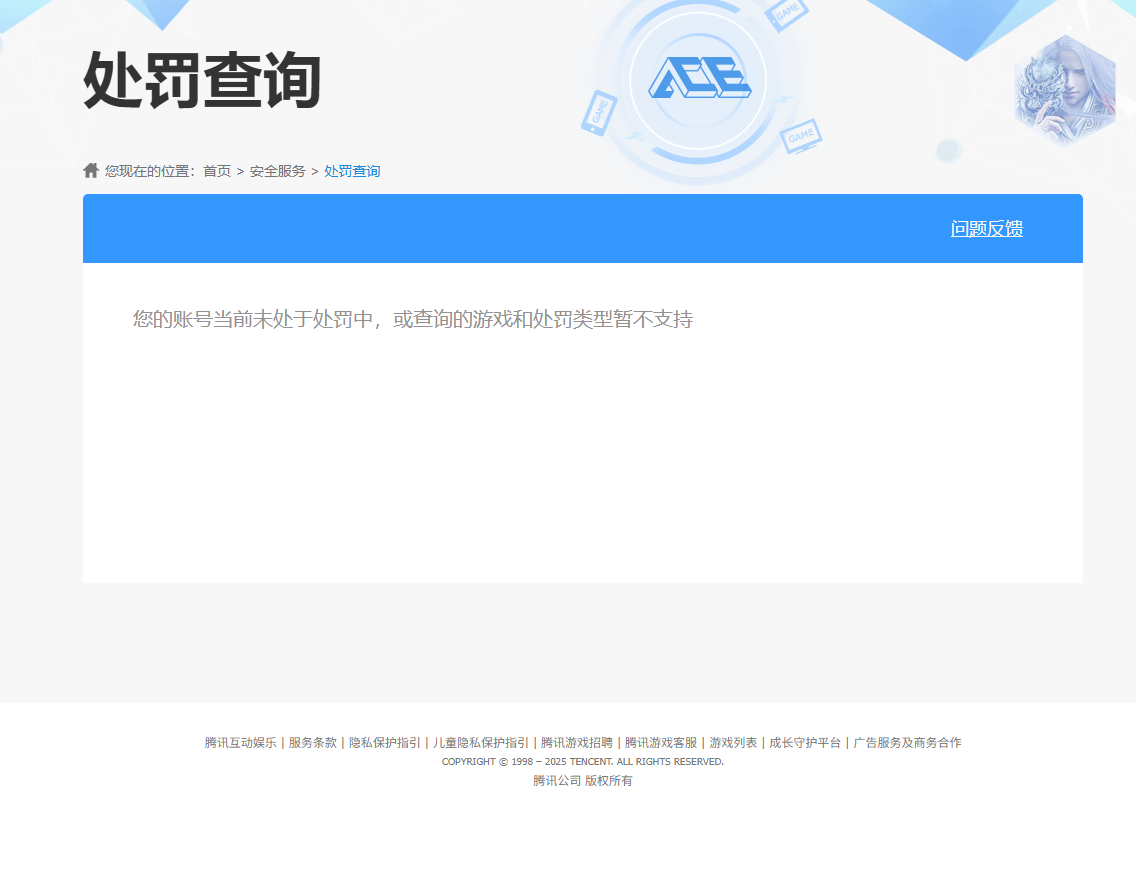Open the 问题反馈 feedback link
Screen dimensions: 1136x869
tap(985, 229)
